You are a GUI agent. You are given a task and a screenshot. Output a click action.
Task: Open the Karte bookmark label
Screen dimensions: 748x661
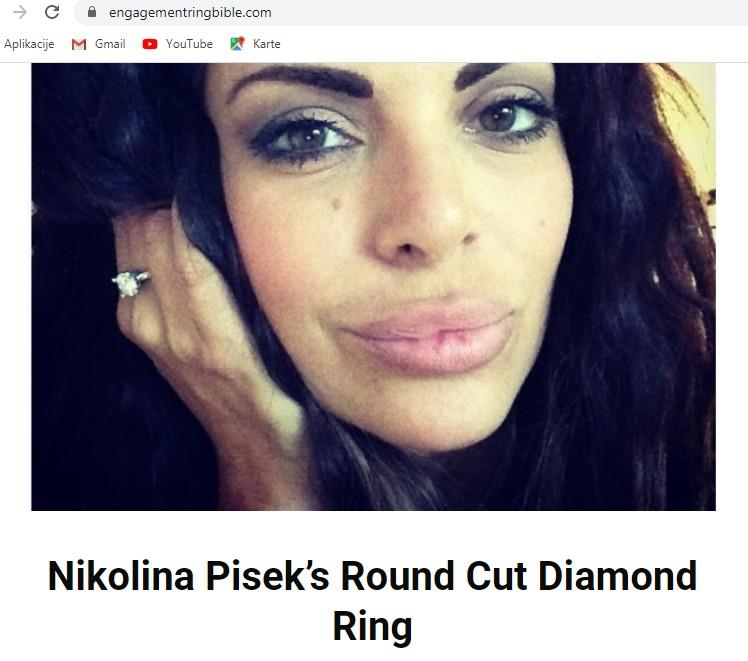click(x=267, y=44)
